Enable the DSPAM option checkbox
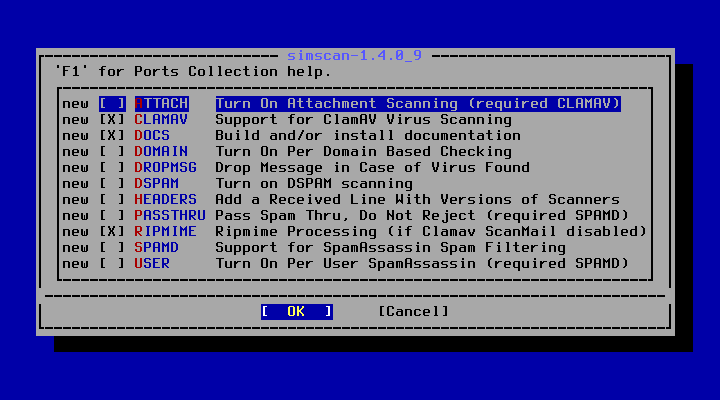The image size is (720, 400). (112, 184)
